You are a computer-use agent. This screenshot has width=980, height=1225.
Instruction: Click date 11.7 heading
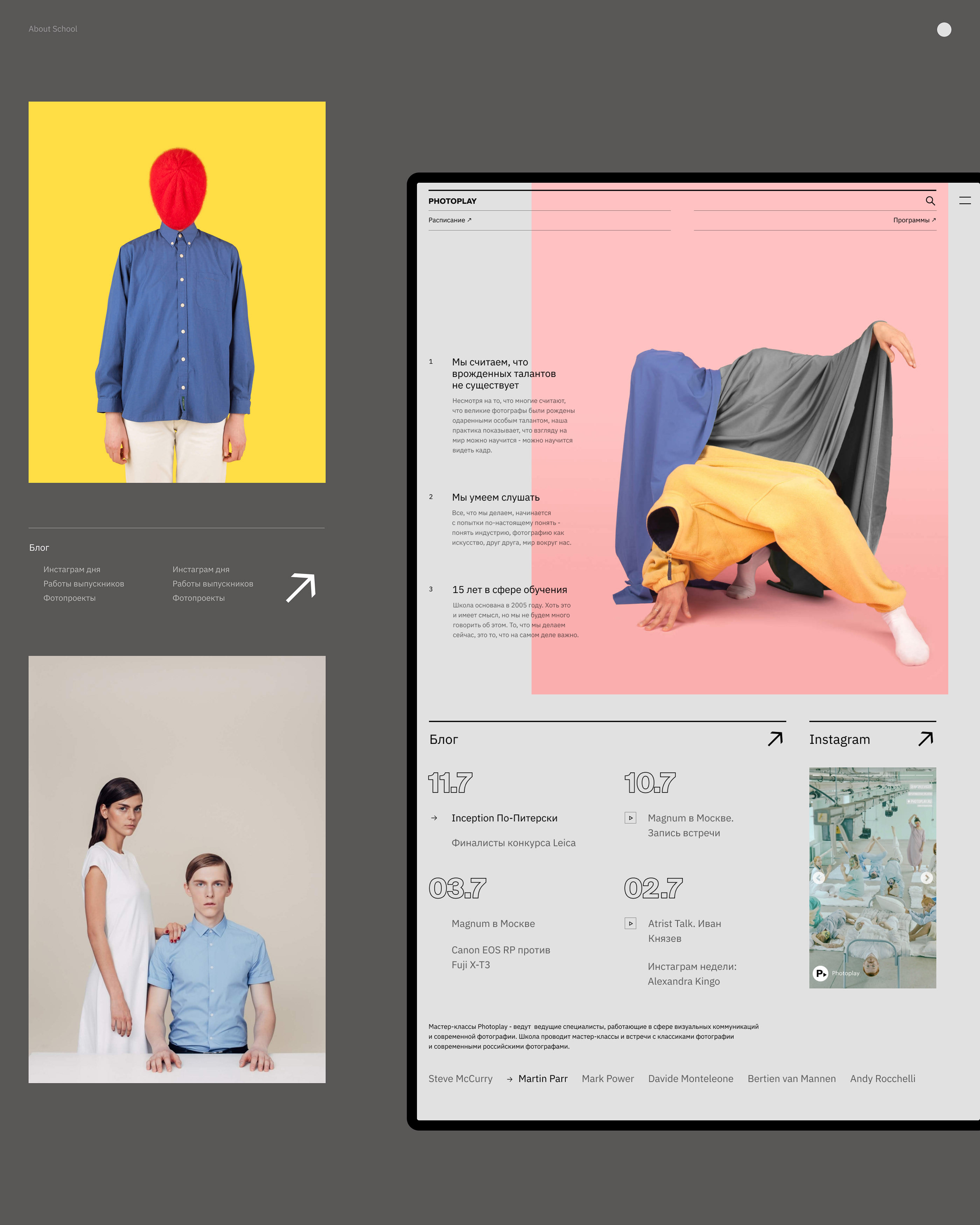point(450,782)
